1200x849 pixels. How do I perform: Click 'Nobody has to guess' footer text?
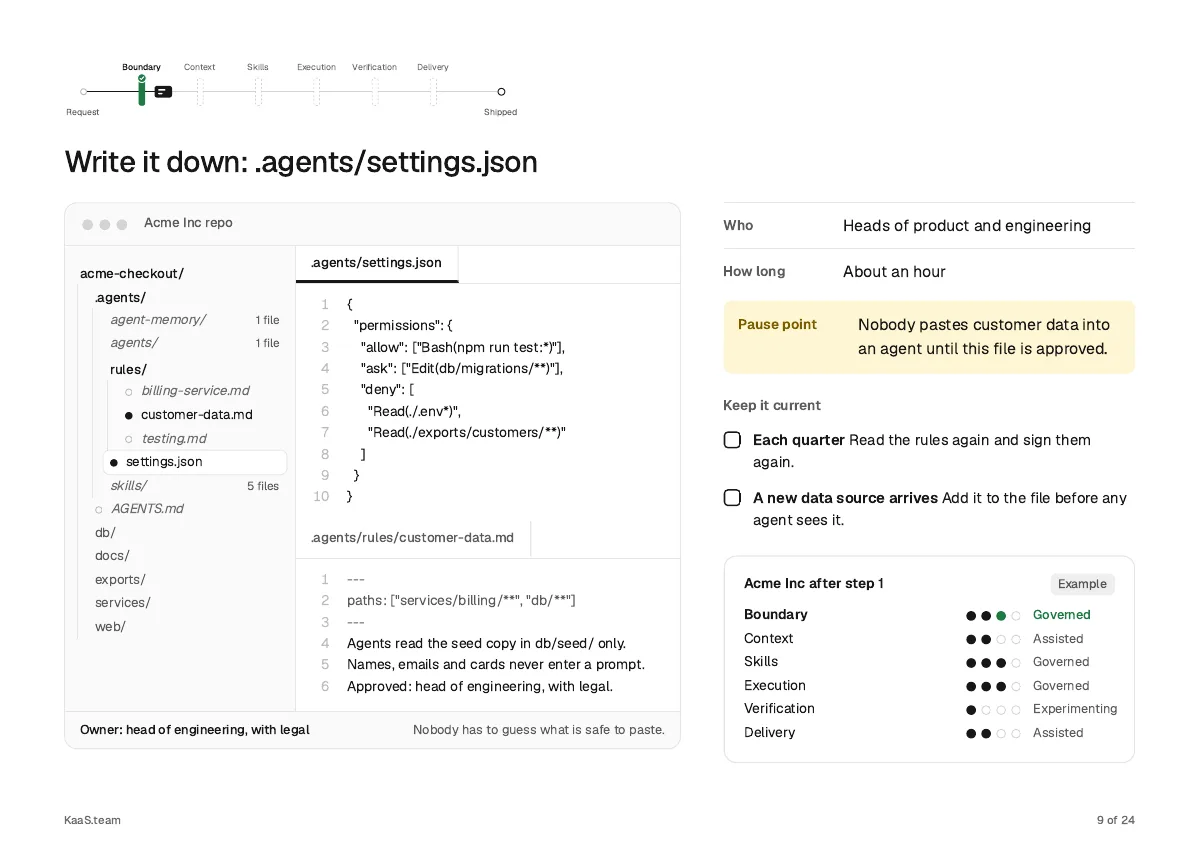coord(539,730)
